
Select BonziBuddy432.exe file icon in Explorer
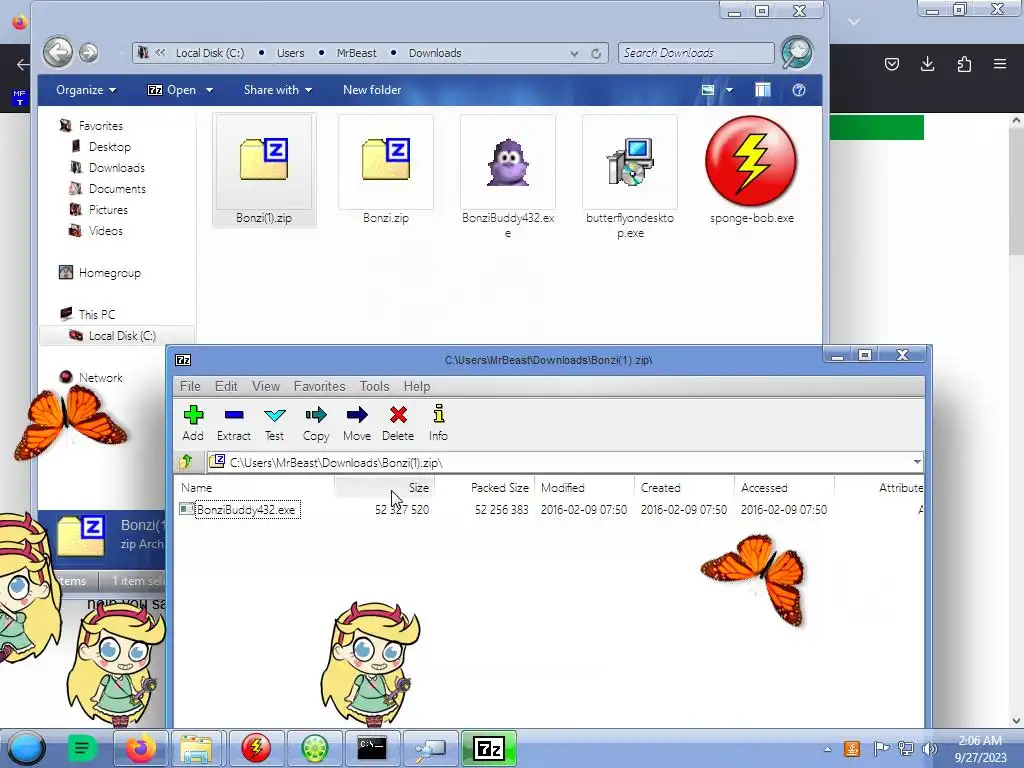(508, 162)
